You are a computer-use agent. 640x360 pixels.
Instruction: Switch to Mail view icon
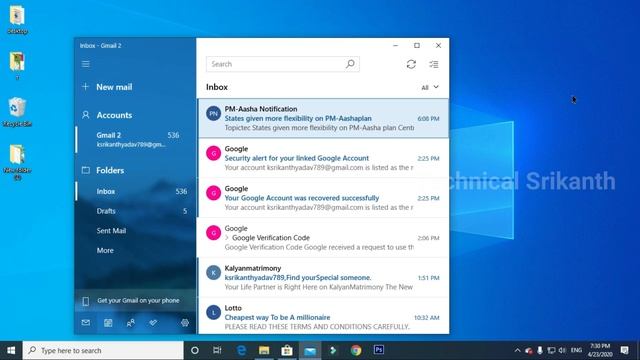[x=86, y=323]
